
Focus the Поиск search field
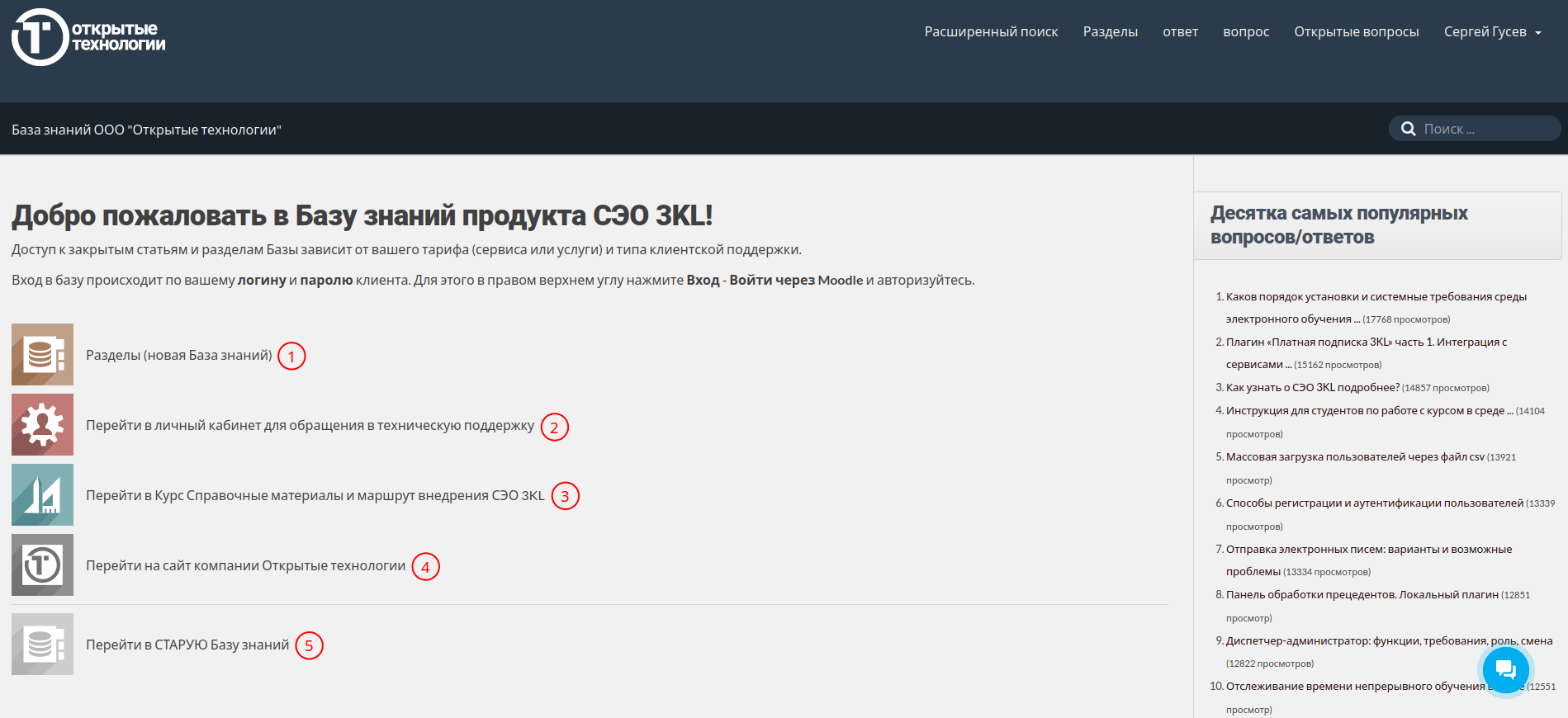pyautogui.click(x=1475, y=129)
